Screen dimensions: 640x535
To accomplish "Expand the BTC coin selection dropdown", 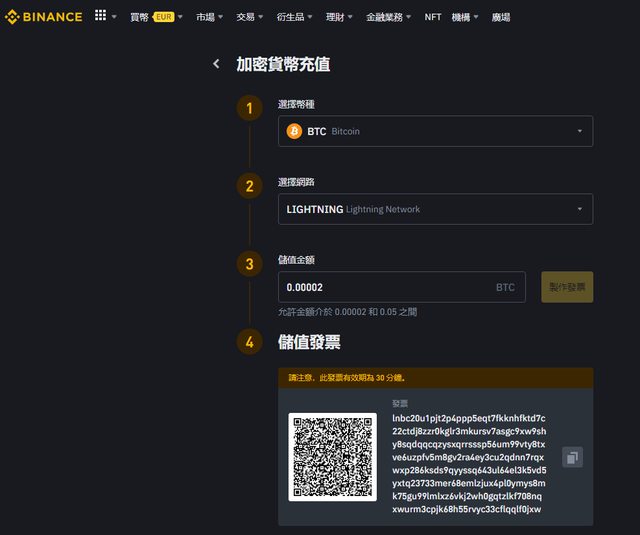I will click(579, 131).
